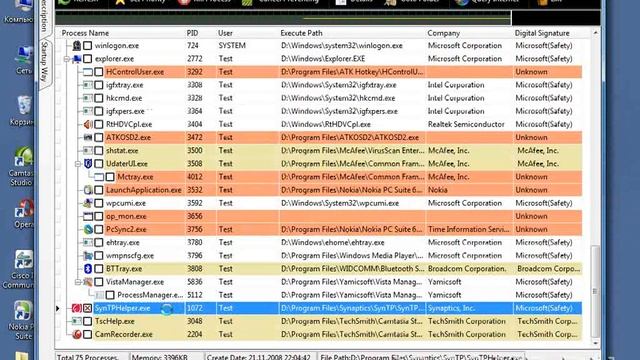The image size is (640, 360).
Task: Tick the CamRecorder.exe checkbox
Action: (x=87, y=334)
